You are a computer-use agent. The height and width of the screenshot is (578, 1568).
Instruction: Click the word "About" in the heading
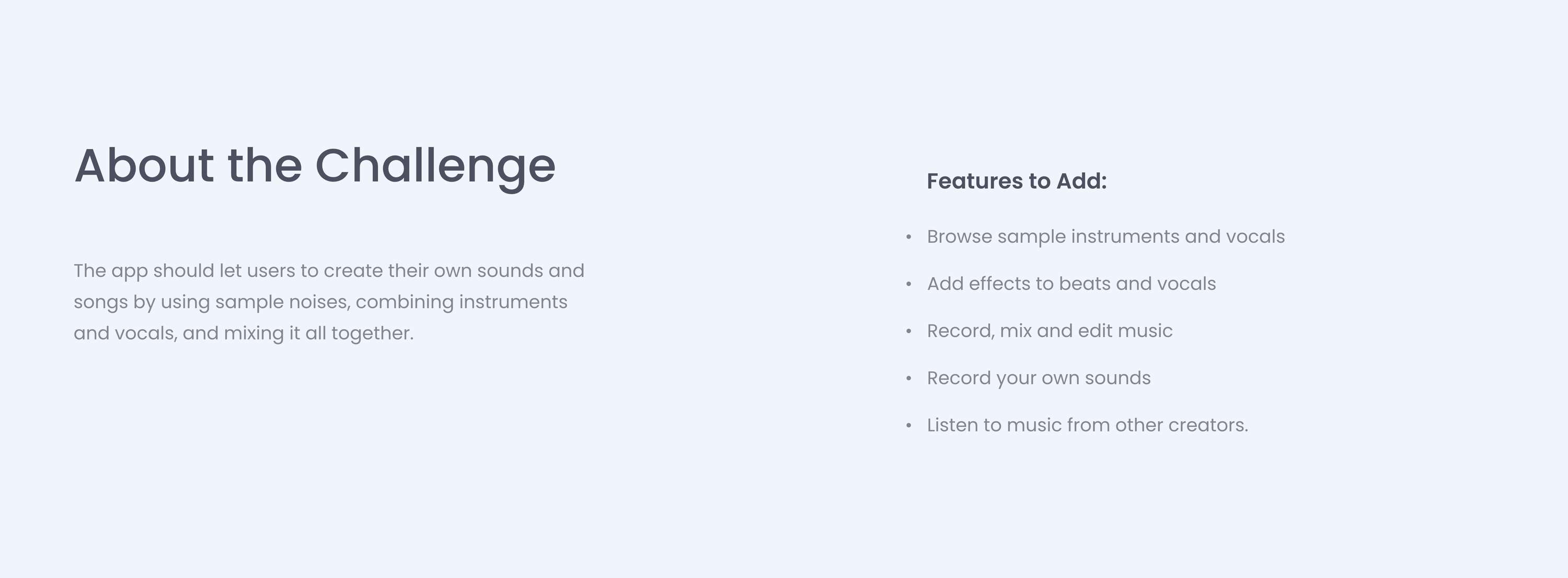144,166
